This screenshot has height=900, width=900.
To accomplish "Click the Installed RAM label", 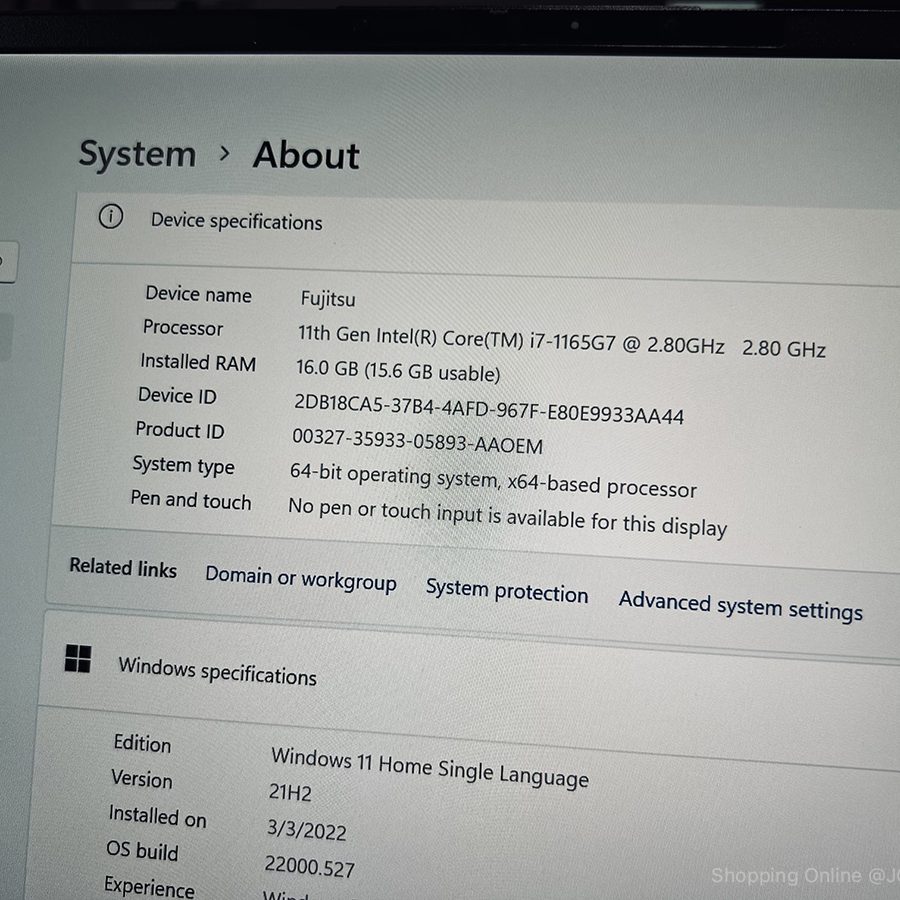I will [x=198, y=363].
